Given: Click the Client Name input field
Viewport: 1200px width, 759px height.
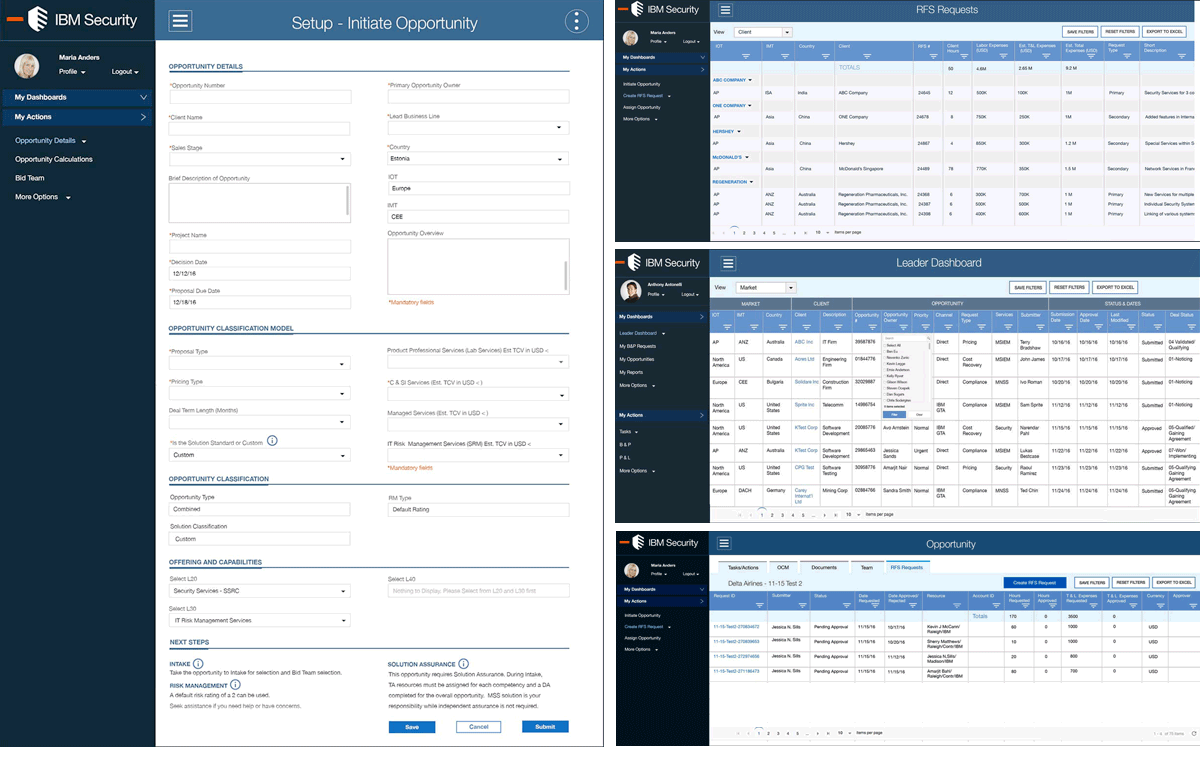Looking at the screenshot, I should 260,128.
